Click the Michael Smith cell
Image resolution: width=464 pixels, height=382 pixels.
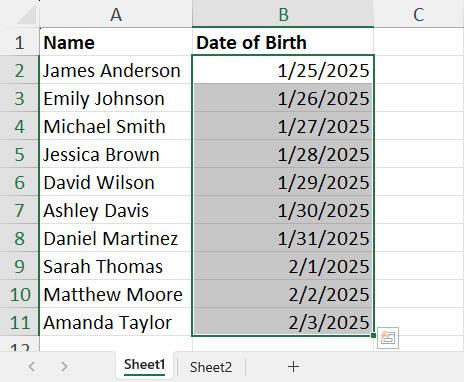point(116,126)
